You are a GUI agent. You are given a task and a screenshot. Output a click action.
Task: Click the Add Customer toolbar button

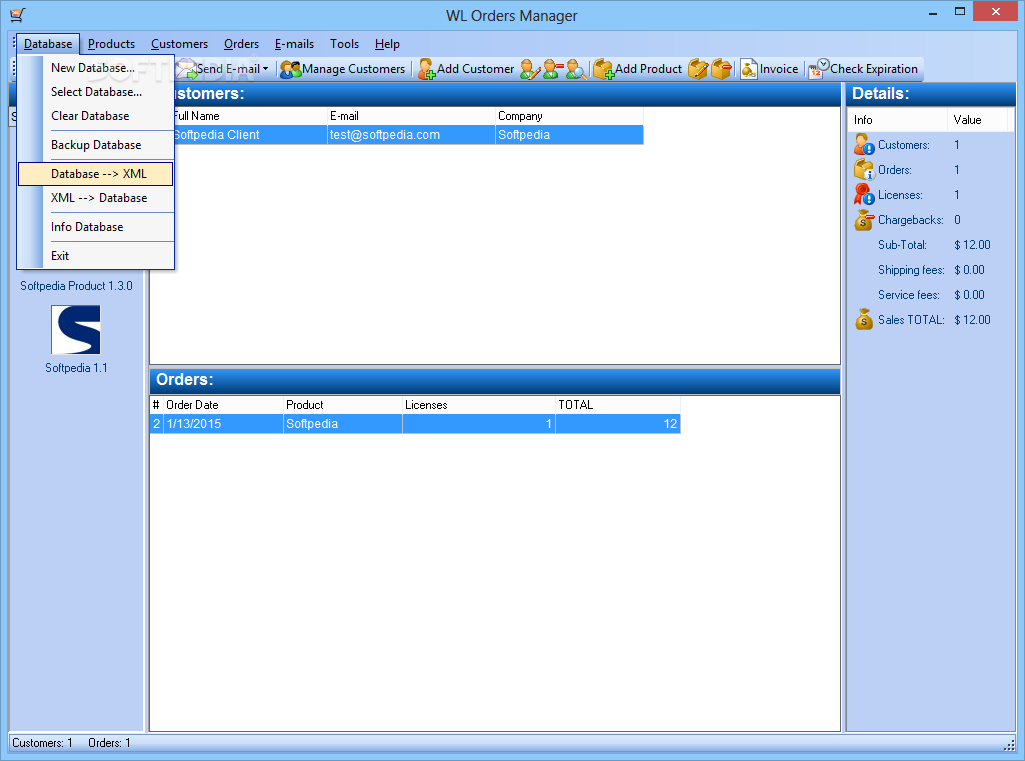(x=466, y=69)
